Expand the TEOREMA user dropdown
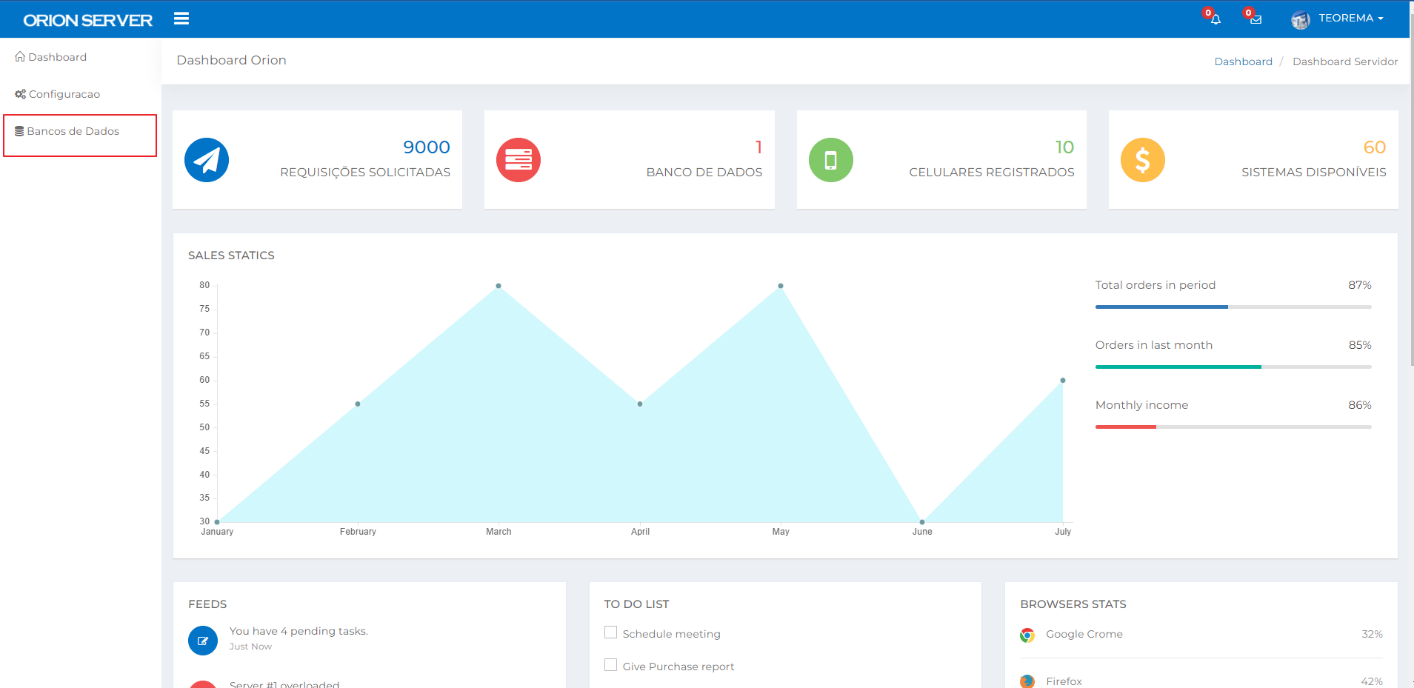Screen dimensions: 1414x688 click(1350, 18)
